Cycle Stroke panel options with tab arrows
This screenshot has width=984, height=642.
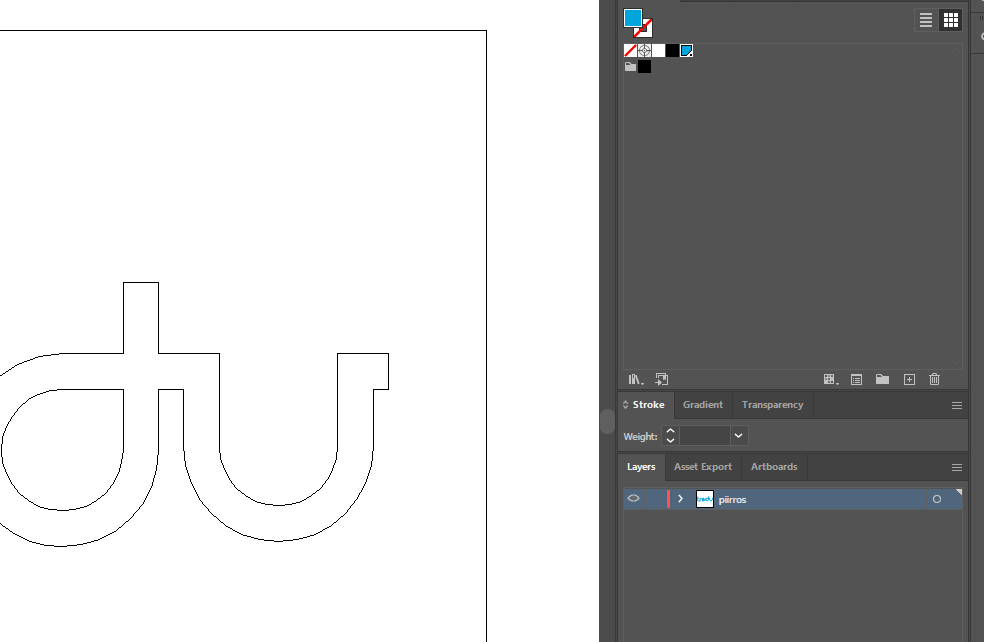pyautogui.click(x=625, y=405)
